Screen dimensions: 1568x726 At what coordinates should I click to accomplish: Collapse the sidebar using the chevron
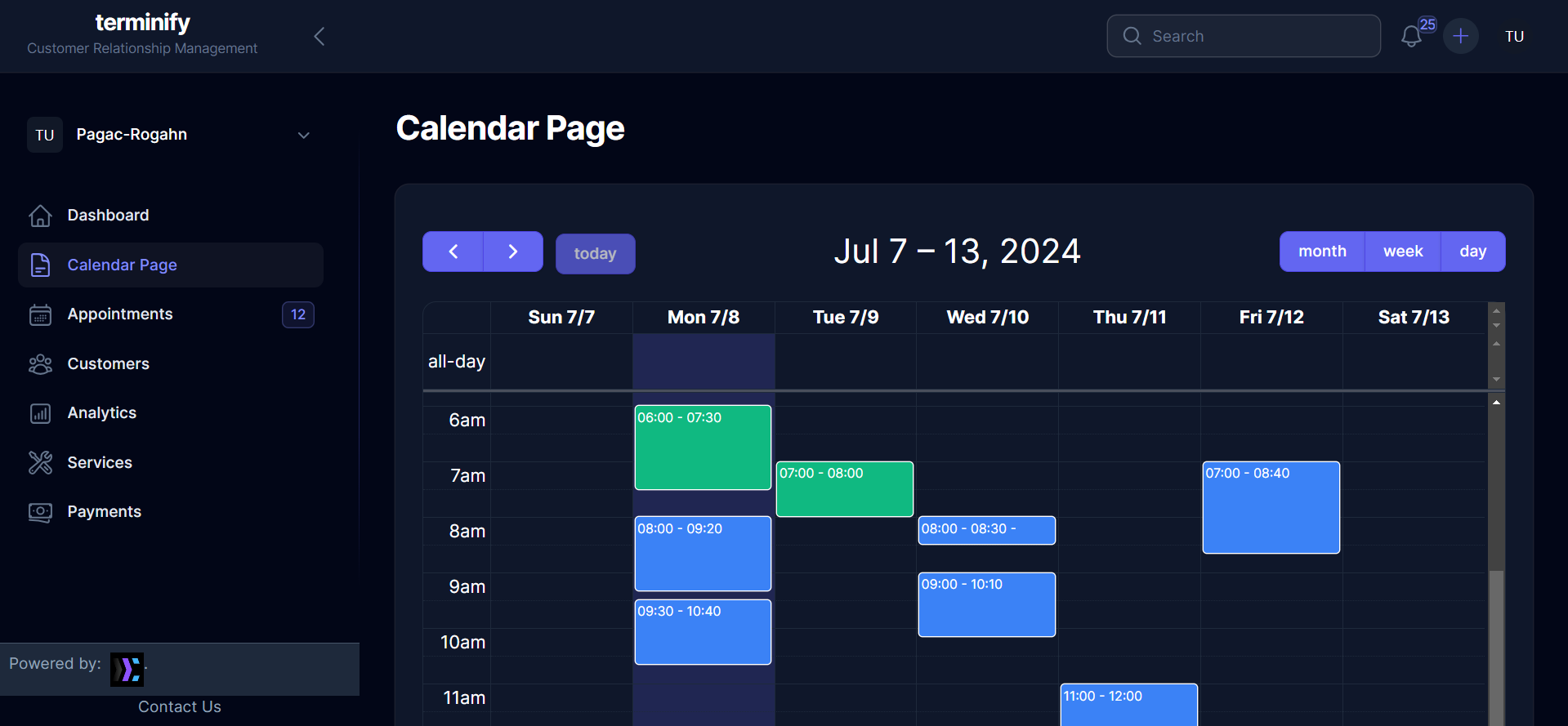pyautogui.click(x=319, y=36)
